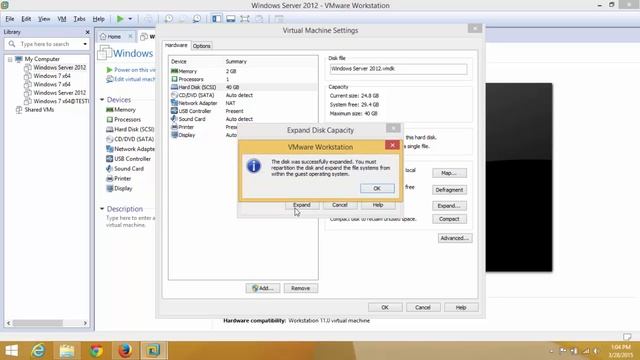
Task: Click Printer icon in Devices summary
Action: (109, 178)
